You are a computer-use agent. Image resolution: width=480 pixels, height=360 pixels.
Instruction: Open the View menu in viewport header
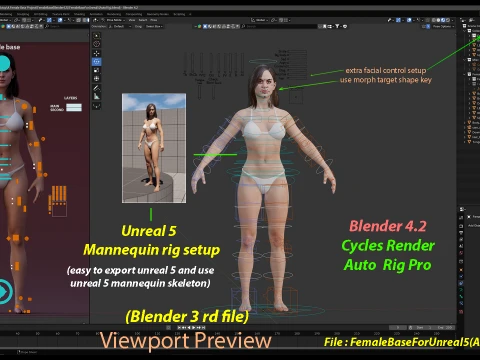(132, 20)
